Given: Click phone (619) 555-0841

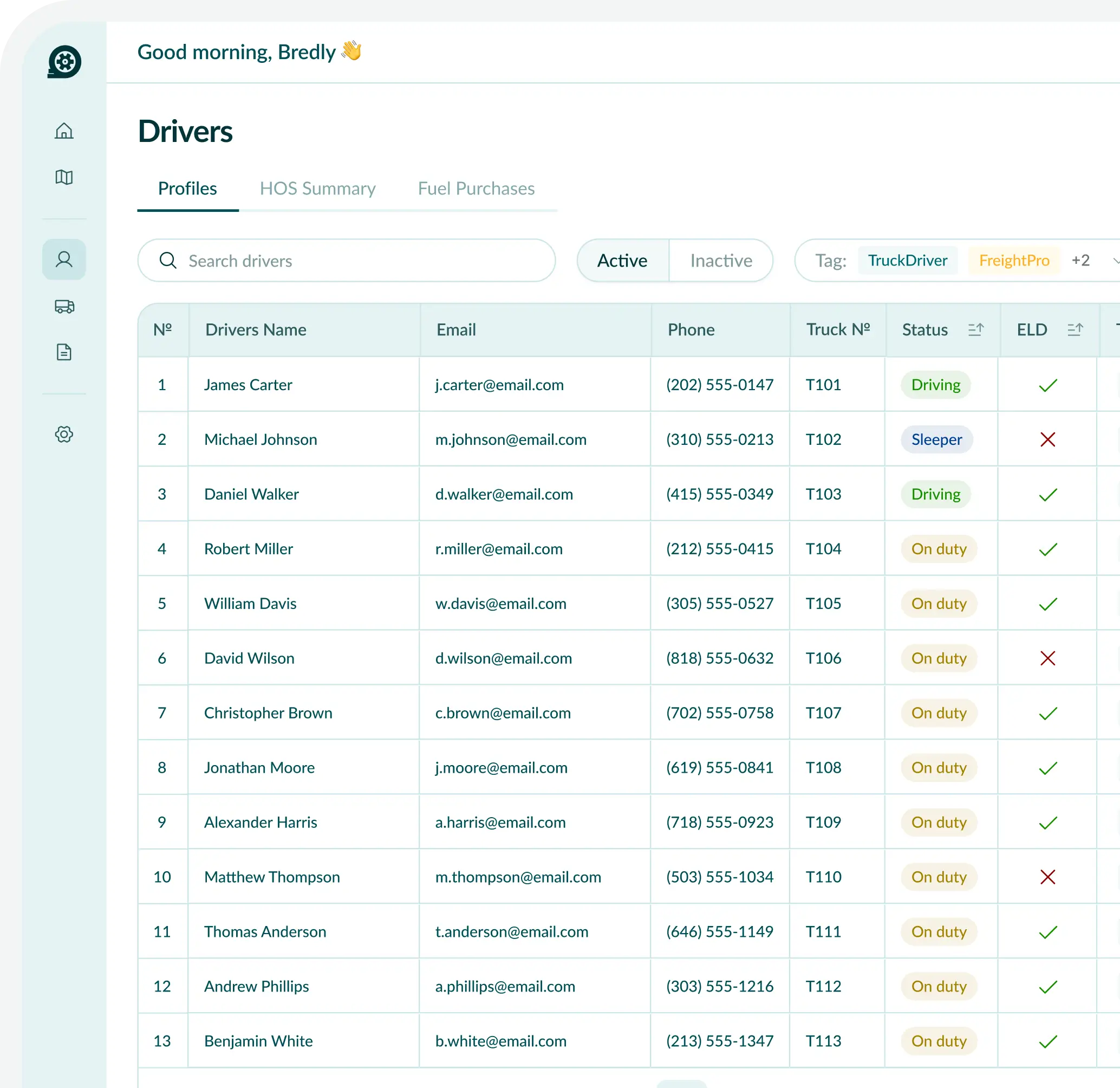Looking at the screenshot, I should 720,768.
